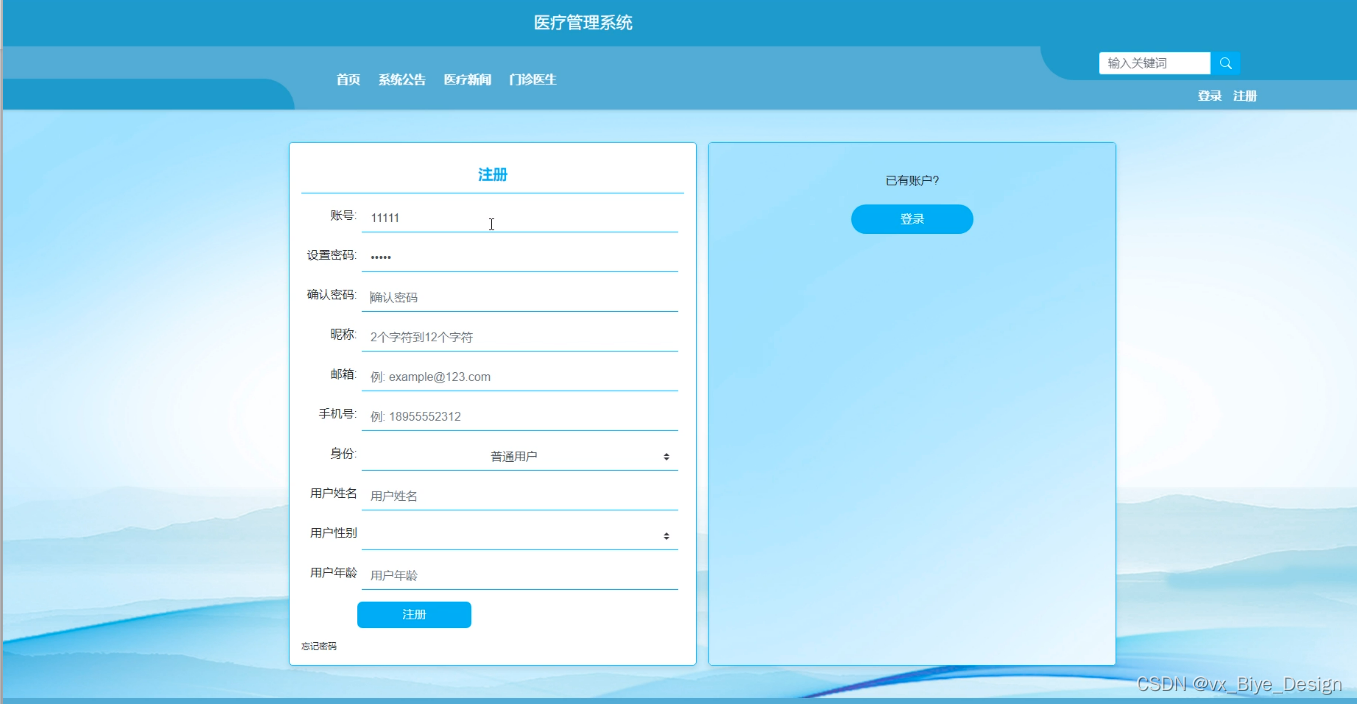Select the 门诊医生 menu item

533,80
